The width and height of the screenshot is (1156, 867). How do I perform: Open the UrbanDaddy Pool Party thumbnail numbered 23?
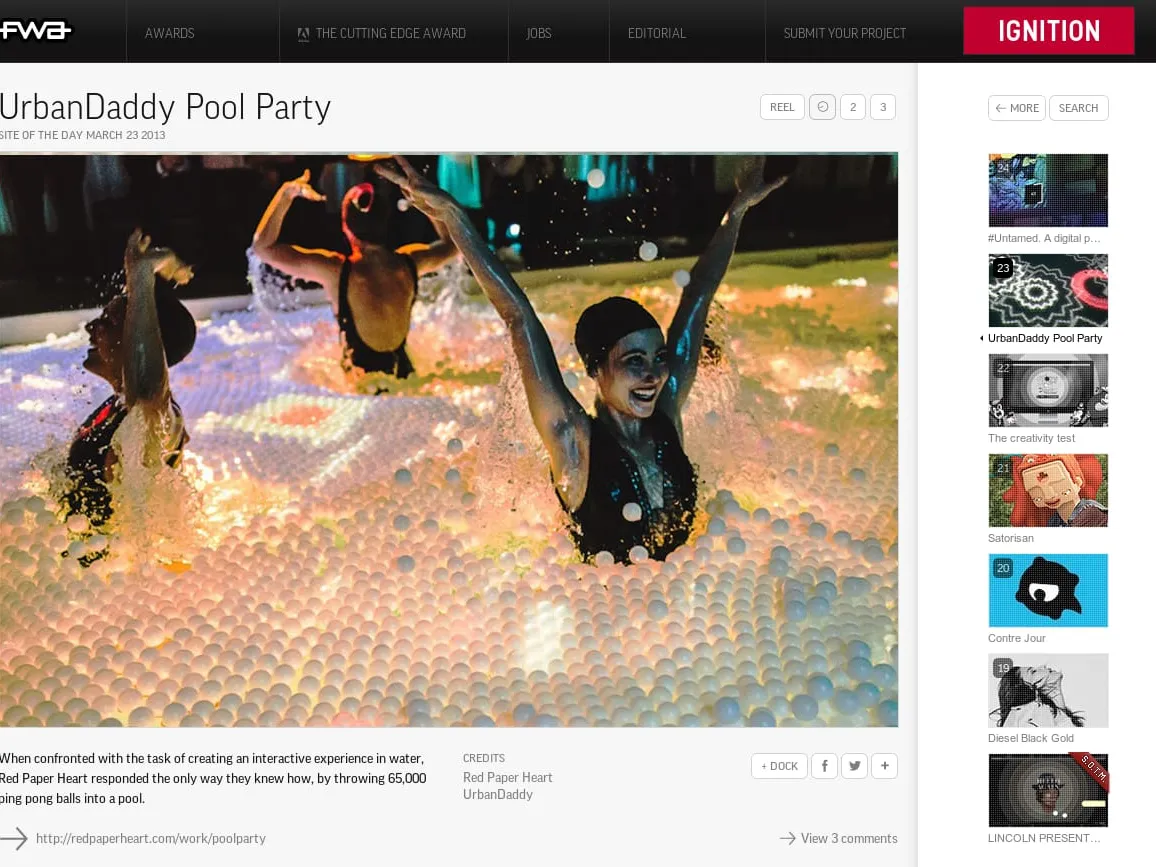(1048, 290)
